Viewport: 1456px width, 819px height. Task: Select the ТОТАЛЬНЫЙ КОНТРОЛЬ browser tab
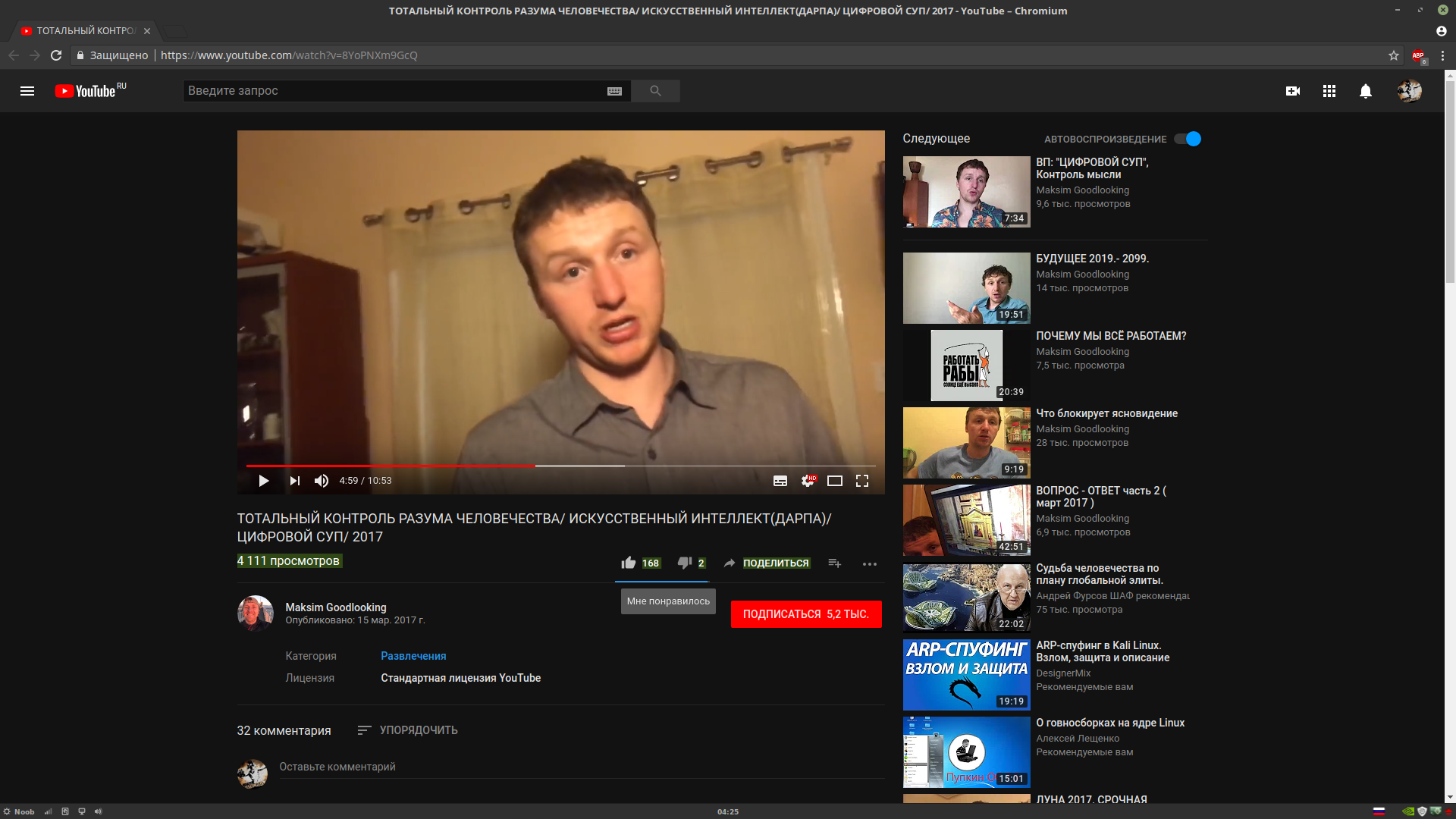[86, 31]
